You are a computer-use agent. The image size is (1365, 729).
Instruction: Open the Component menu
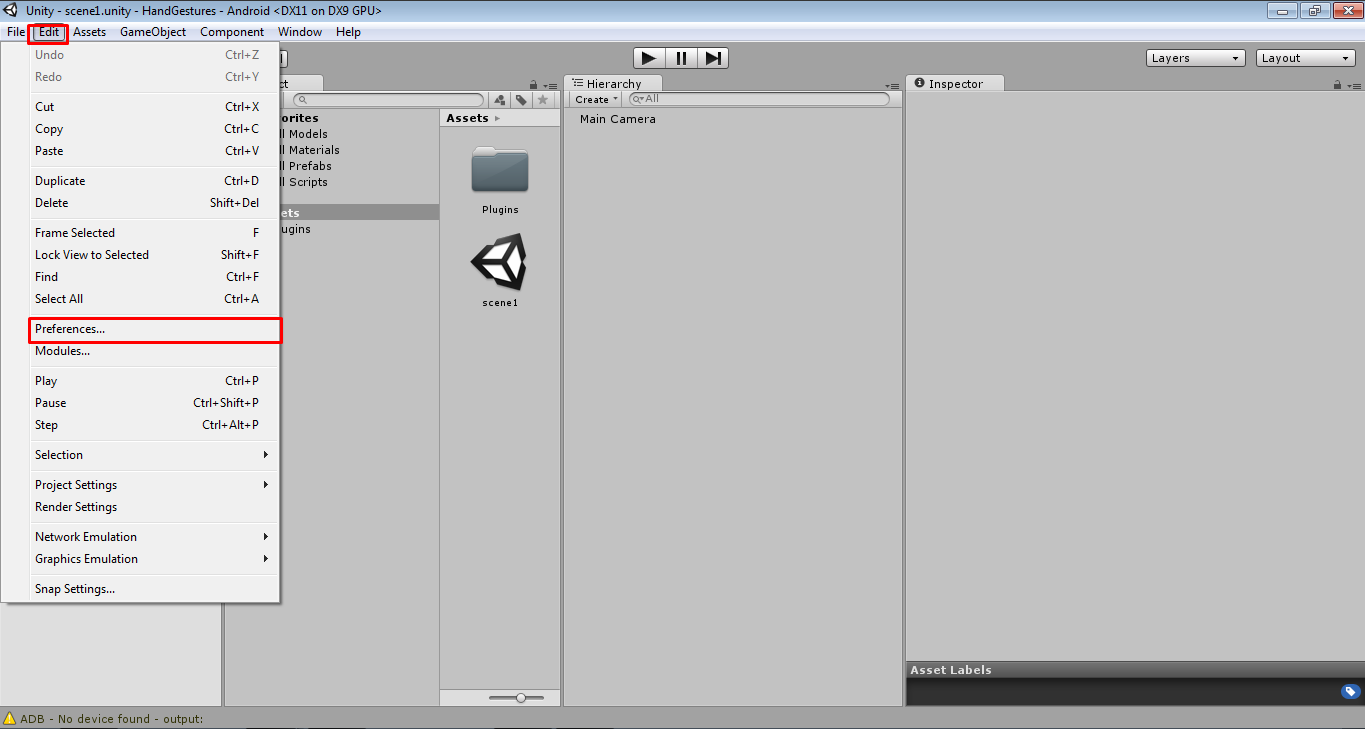point(232,32)
